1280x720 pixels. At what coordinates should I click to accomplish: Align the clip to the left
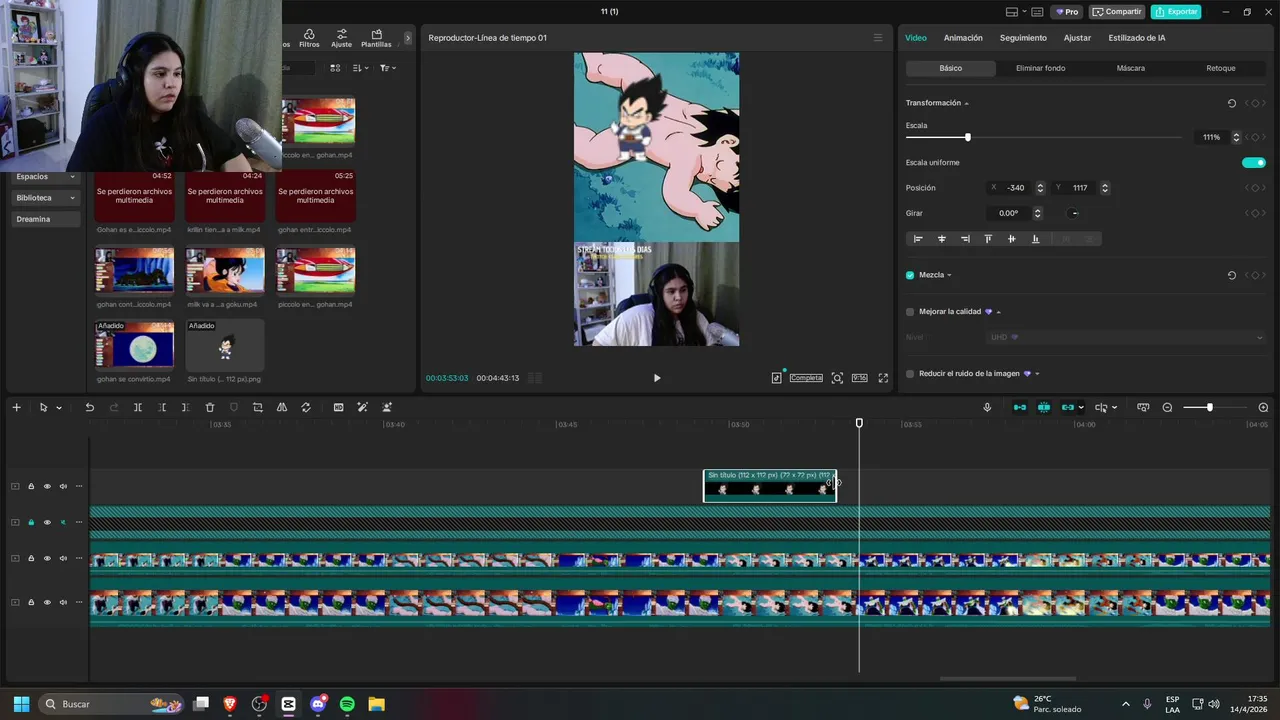(x=918, y=239)
